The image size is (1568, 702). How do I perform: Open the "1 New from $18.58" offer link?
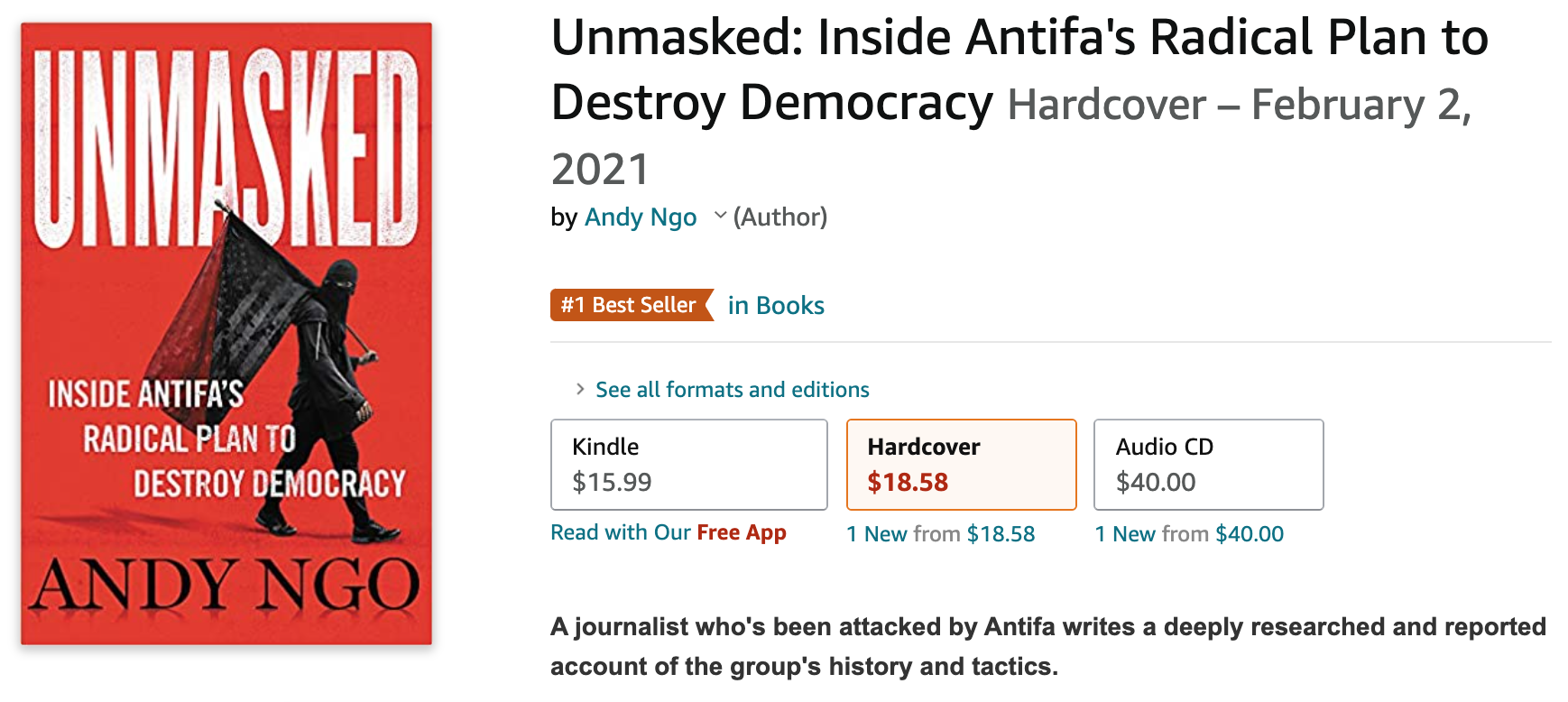coord(940,534)
